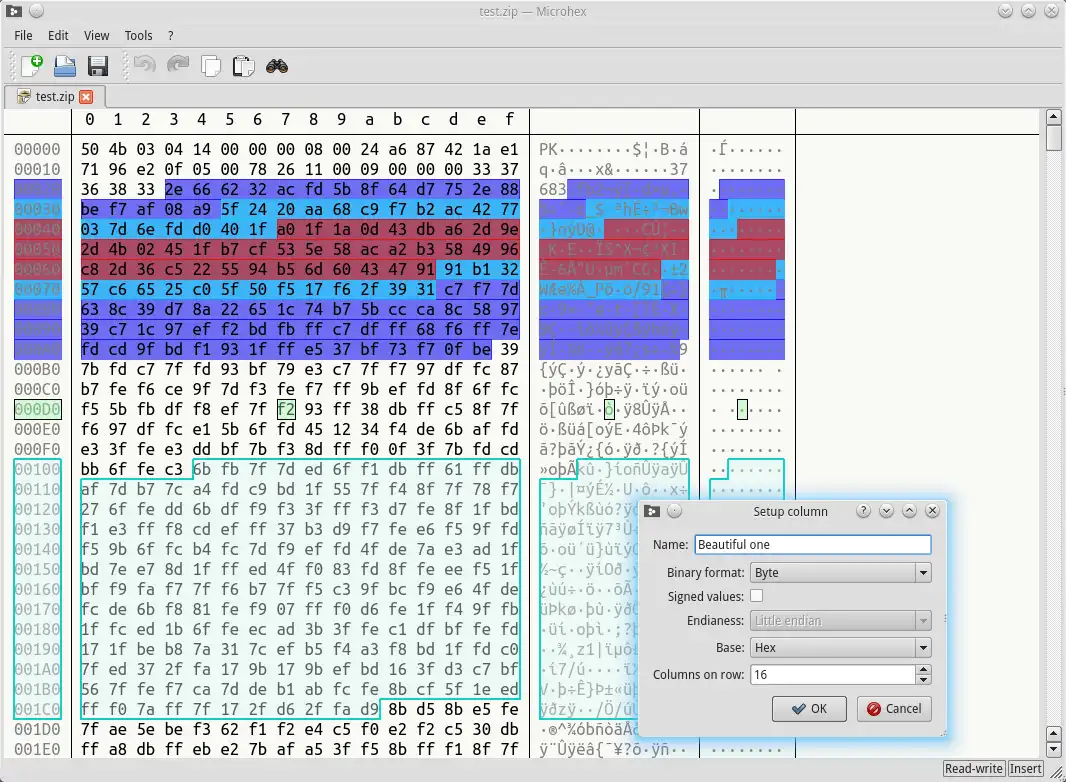
Task: Toggle the Read-write status indicator
Action: point(973,769)
